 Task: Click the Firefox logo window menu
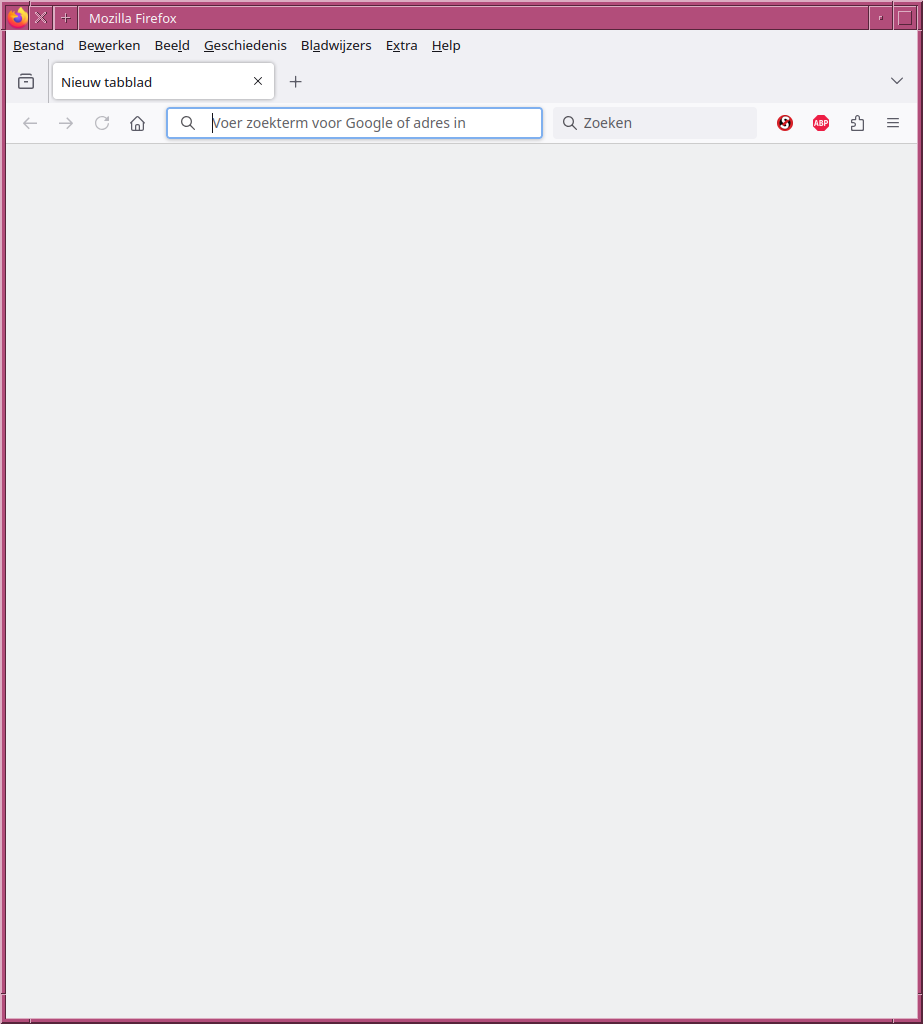(18, 18)
